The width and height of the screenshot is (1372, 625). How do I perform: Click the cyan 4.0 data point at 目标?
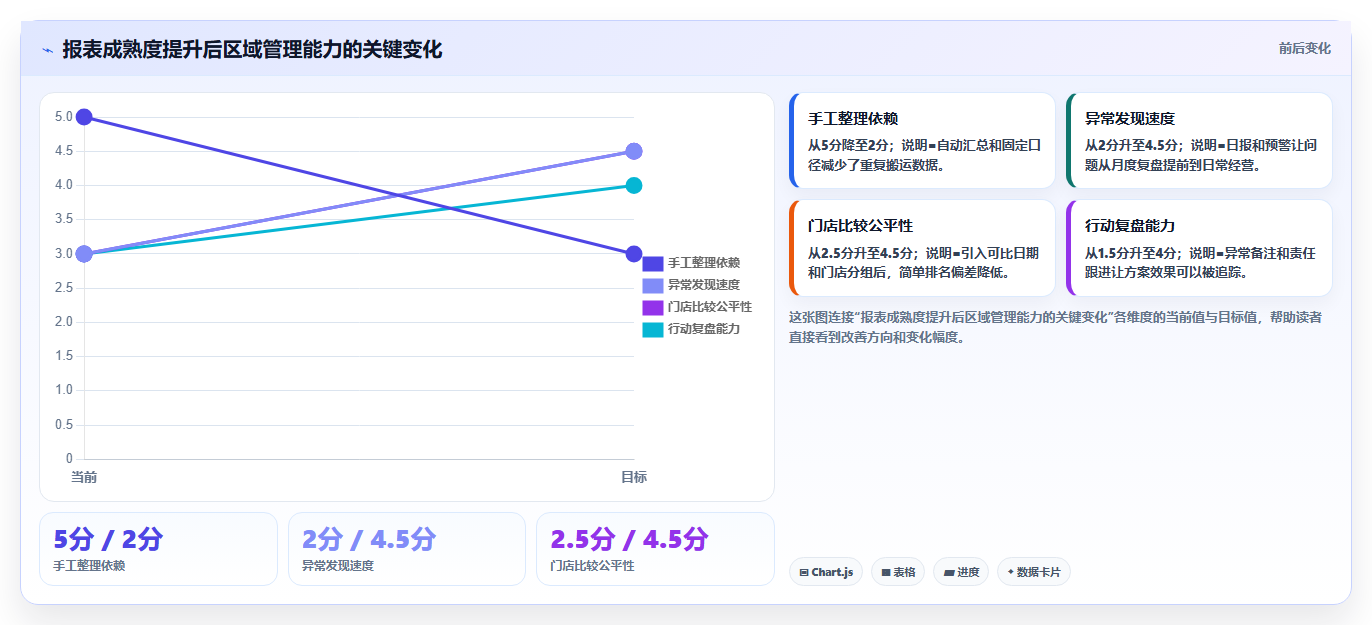[x=634, y=185]
